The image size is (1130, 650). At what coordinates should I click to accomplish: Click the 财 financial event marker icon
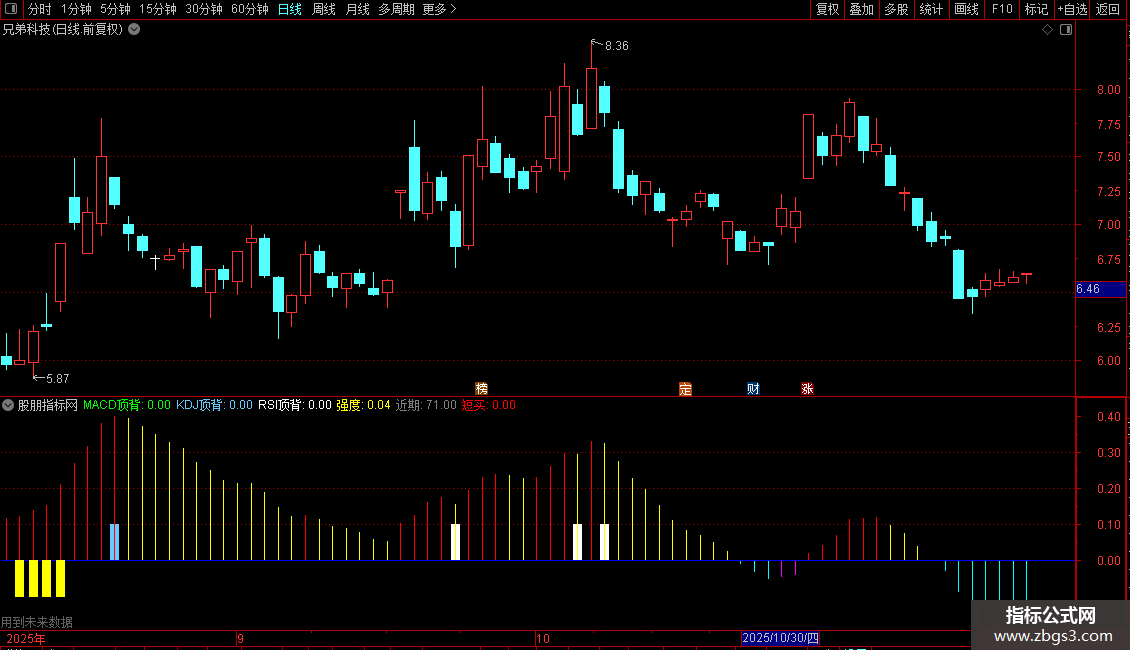pos(753,389)
